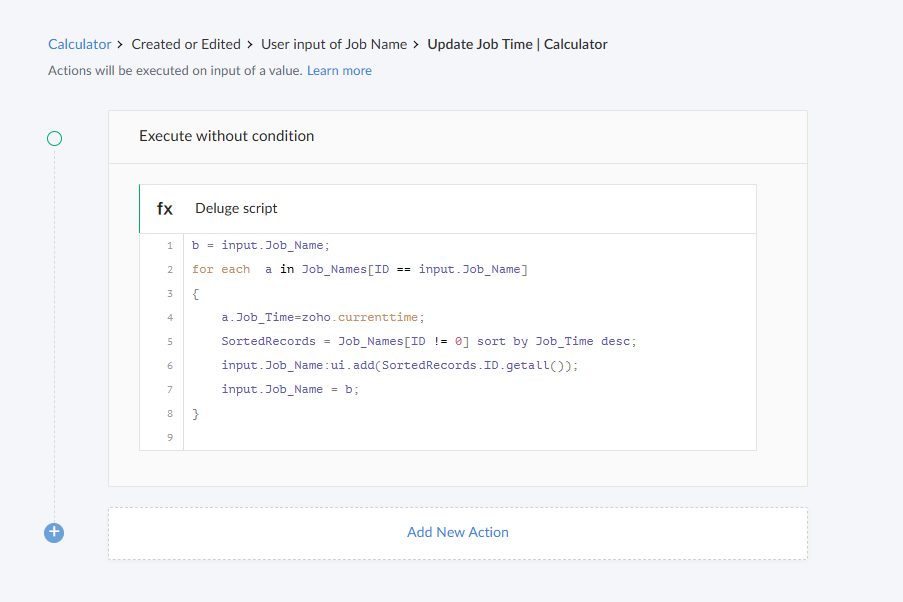Click the ui.add SortedRecords code line

400,365
